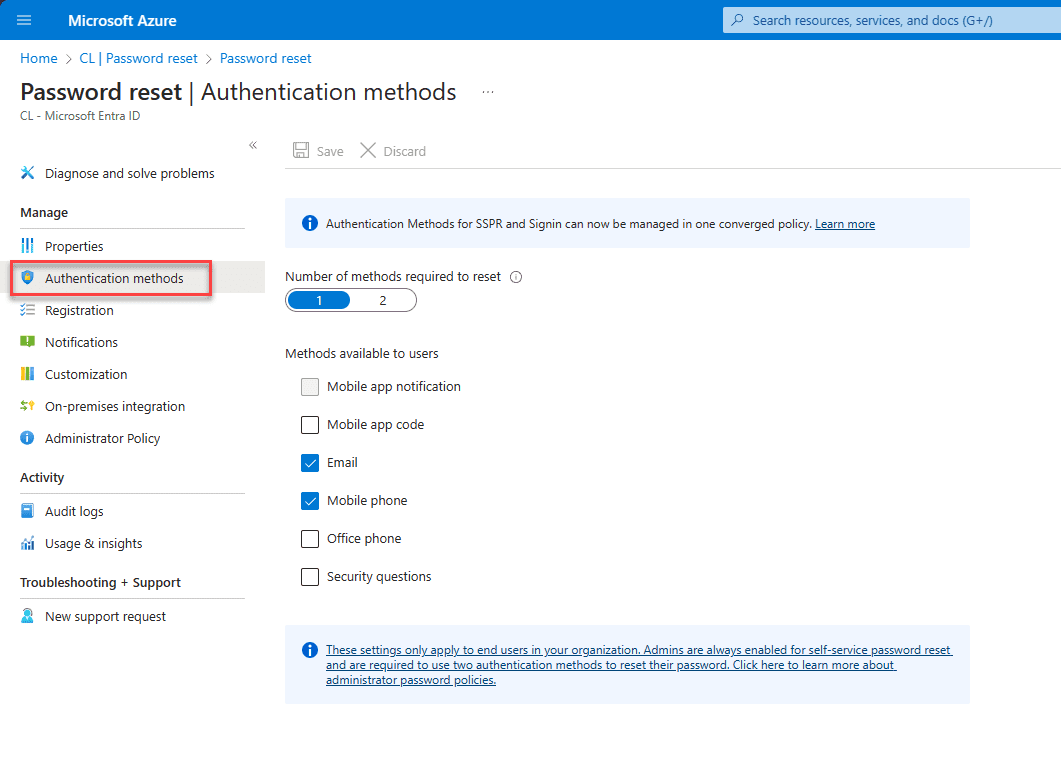Collapse the sidebar with double chevron
1061x760 pixels.
(253, 145)
